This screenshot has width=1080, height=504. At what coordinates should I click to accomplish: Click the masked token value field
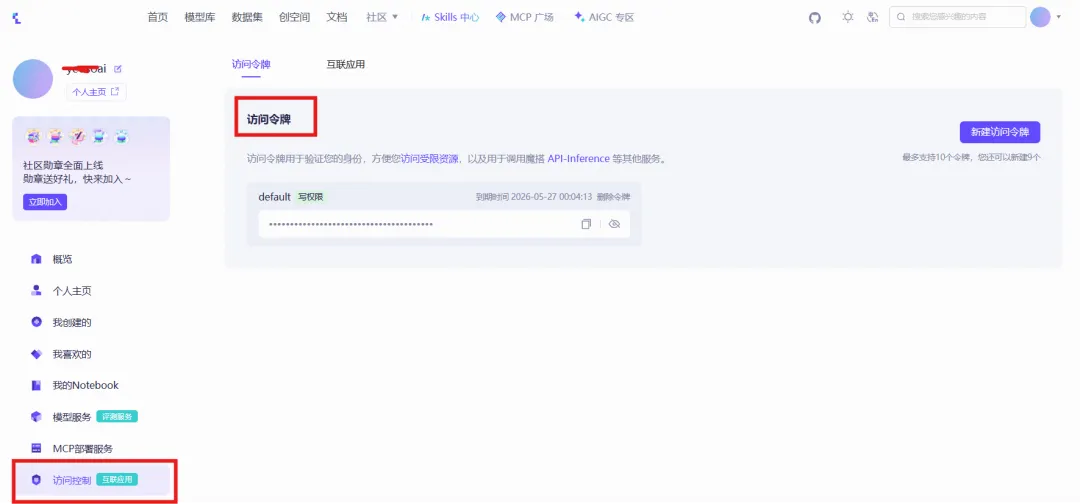(x=444, y=224)
